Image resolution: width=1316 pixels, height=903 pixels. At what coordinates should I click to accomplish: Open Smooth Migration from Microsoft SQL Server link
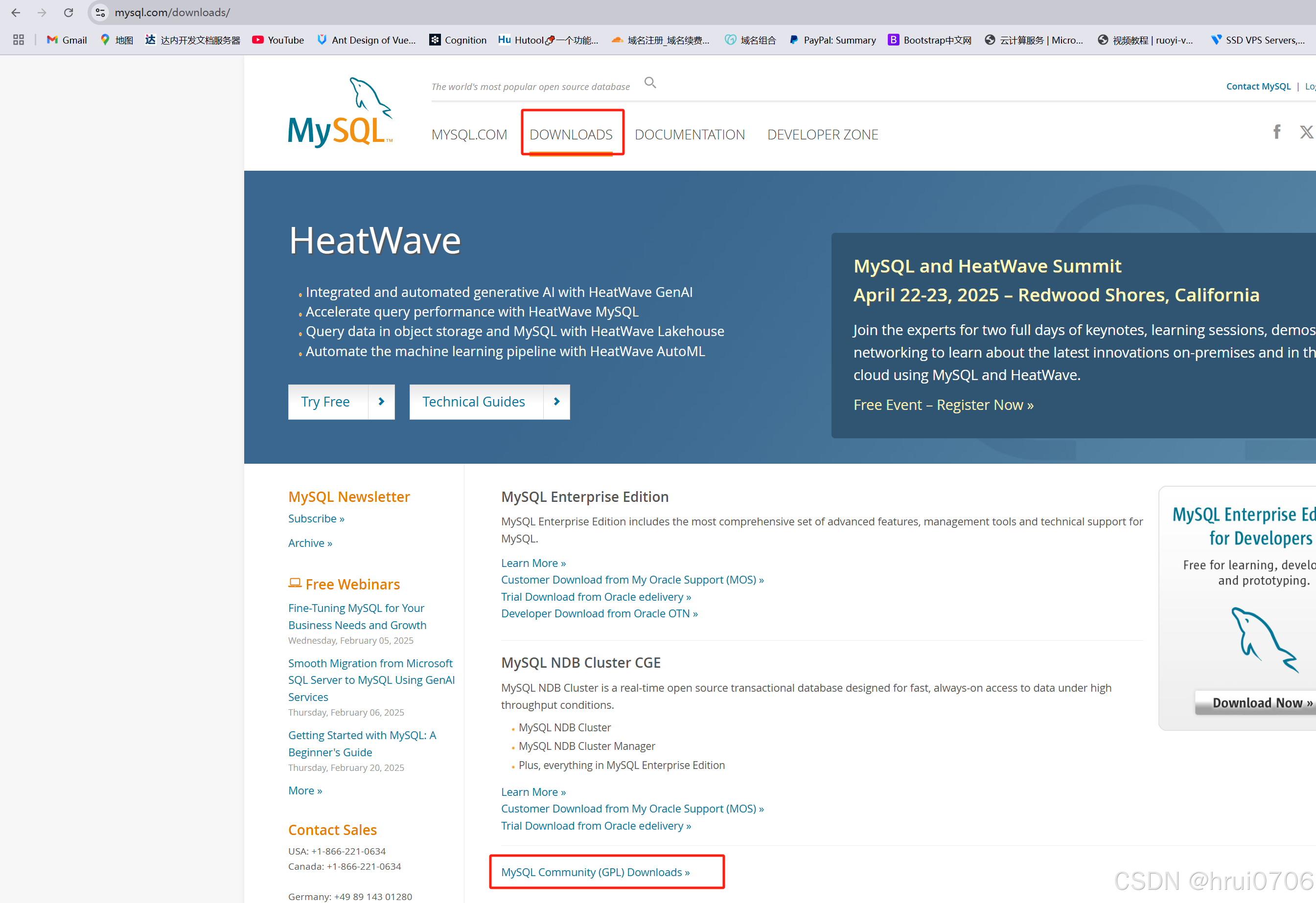tap(371, 680)
